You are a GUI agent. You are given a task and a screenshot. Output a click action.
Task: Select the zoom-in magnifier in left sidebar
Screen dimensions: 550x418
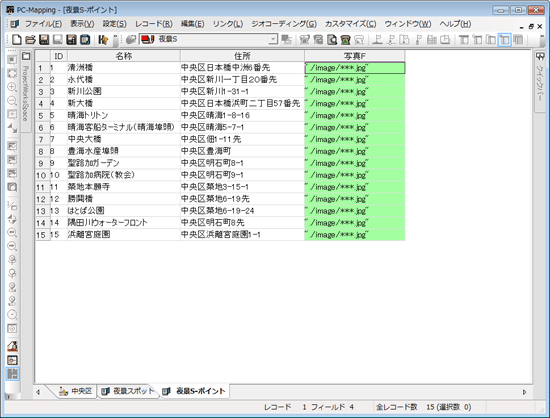(12, 87)
